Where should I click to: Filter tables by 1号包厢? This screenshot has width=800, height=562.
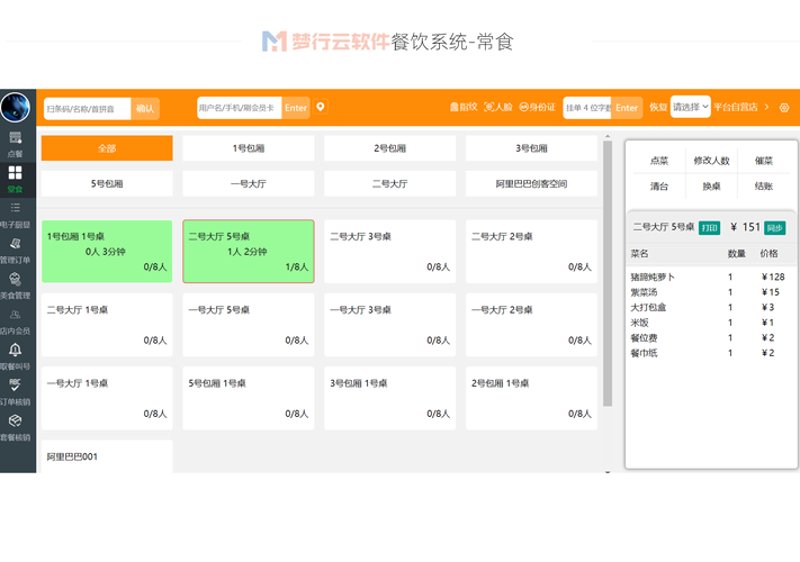pyautogui.click(x=248, y=148)
